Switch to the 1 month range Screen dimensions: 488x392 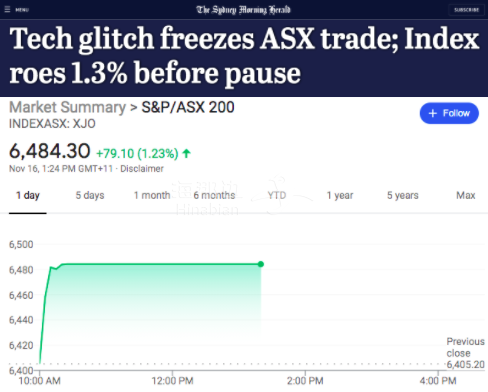click(152, 195)
